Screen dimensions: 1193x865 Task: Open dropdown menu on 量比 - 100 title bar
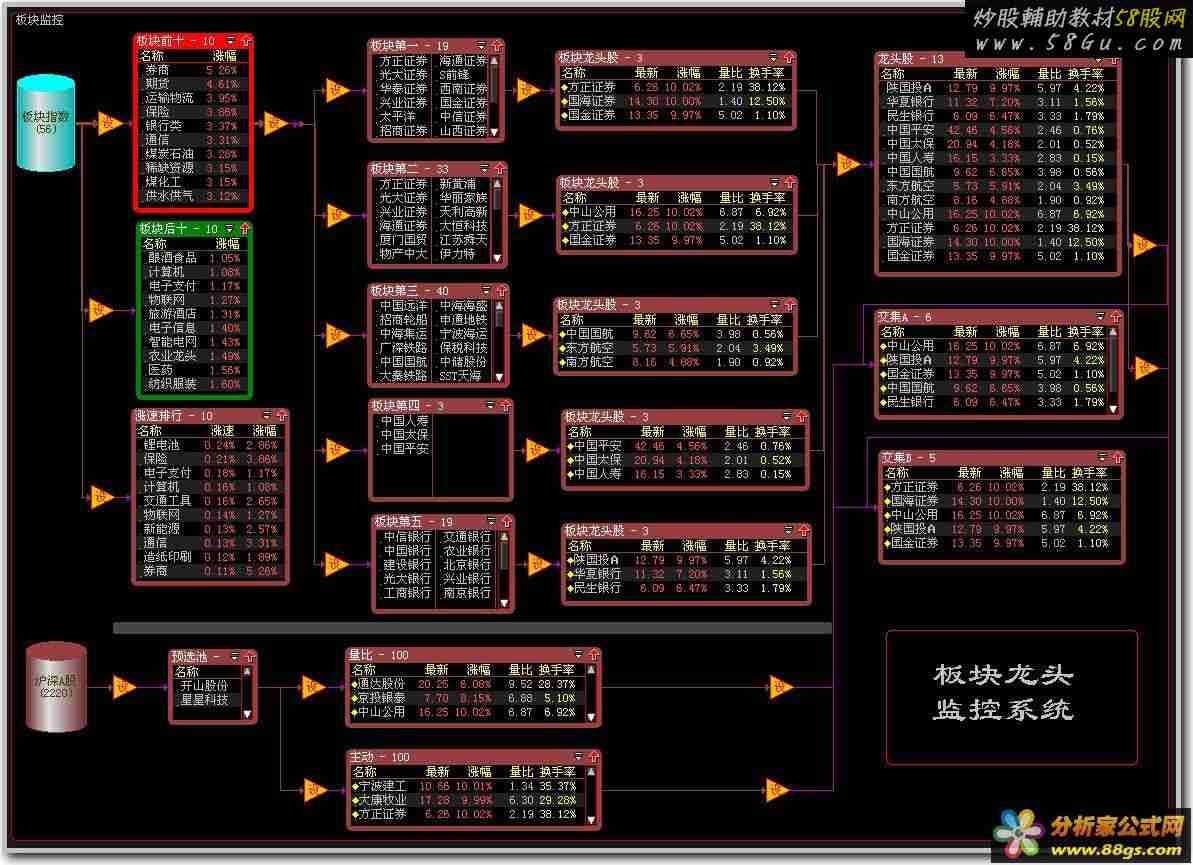click(x=578, y=654)
